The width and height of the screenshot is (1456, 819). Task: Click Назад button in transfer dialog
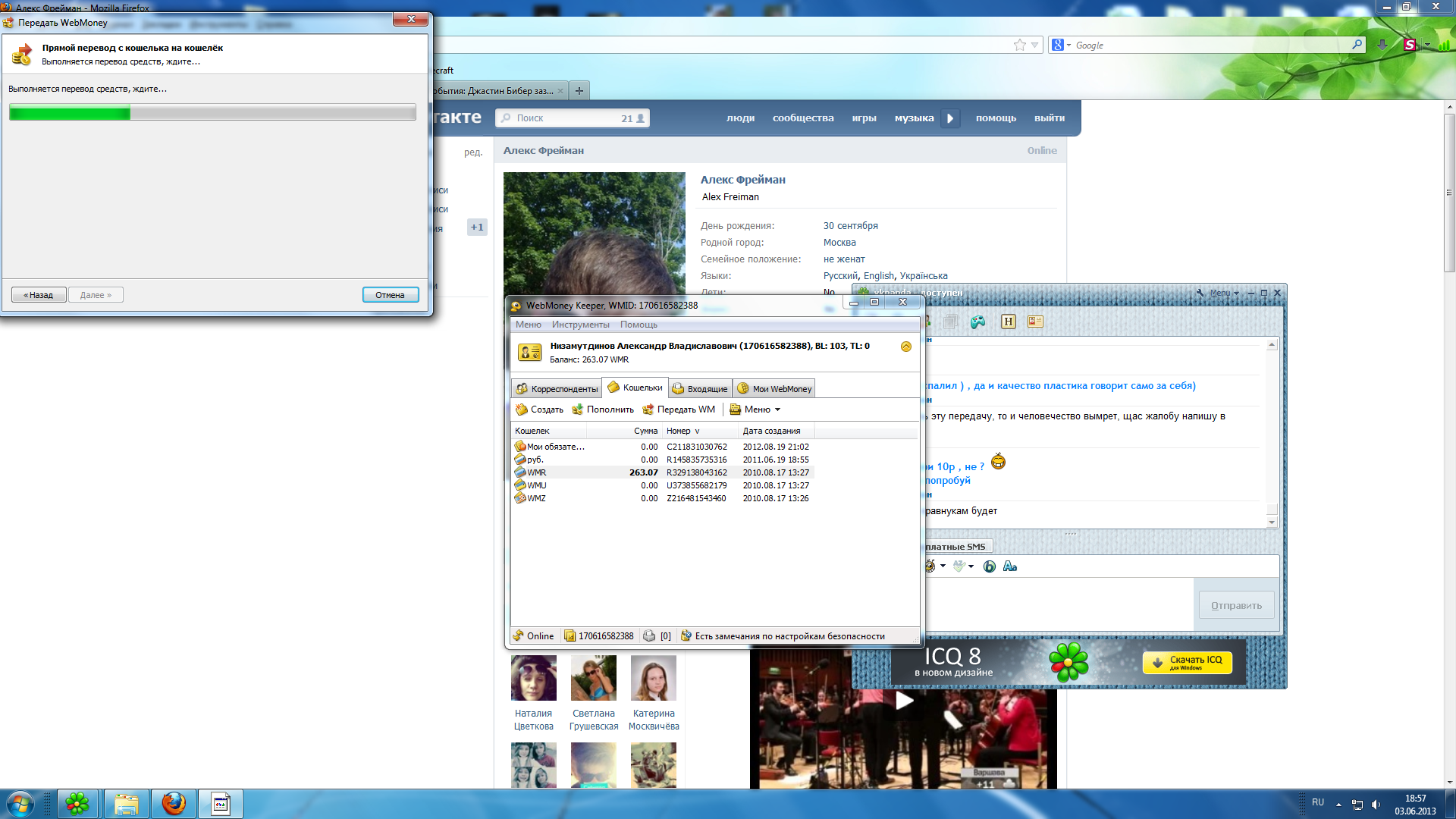pyautogui.click(x=39, y=295)
